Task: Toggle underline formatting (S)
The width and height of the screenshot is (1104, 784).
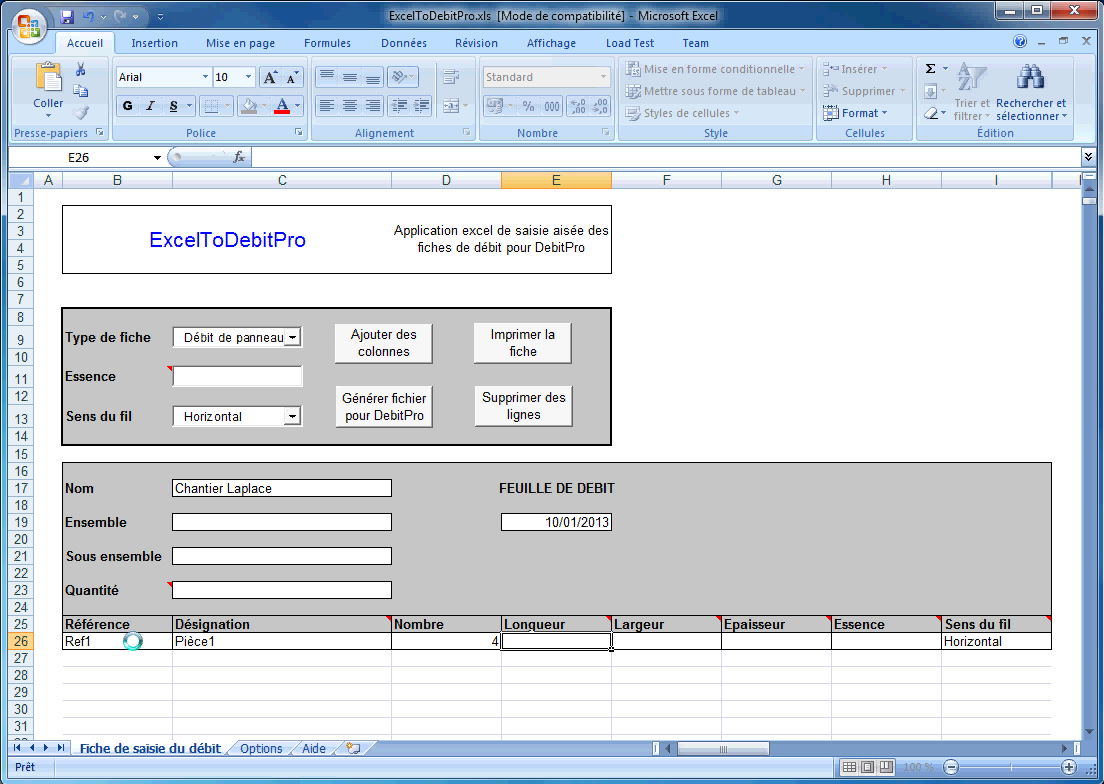Action: (173, 106)
